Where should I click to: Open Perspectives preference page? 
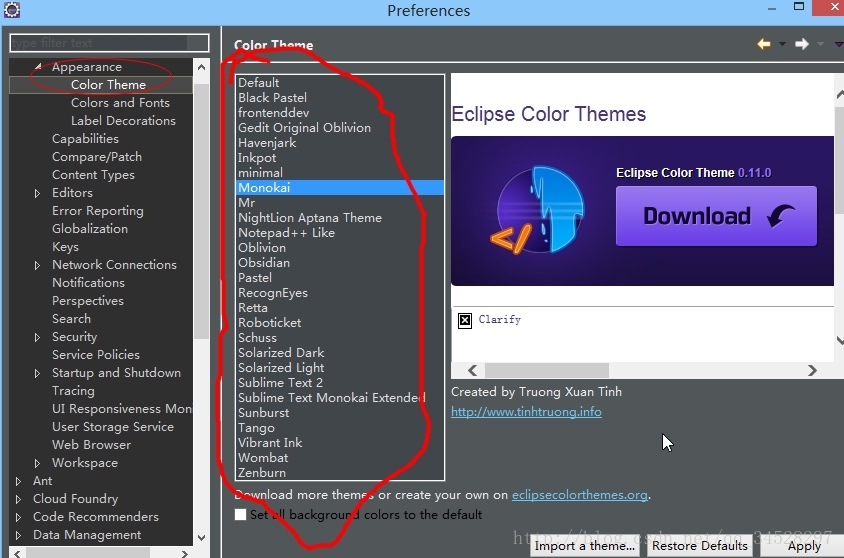point(88,301)
